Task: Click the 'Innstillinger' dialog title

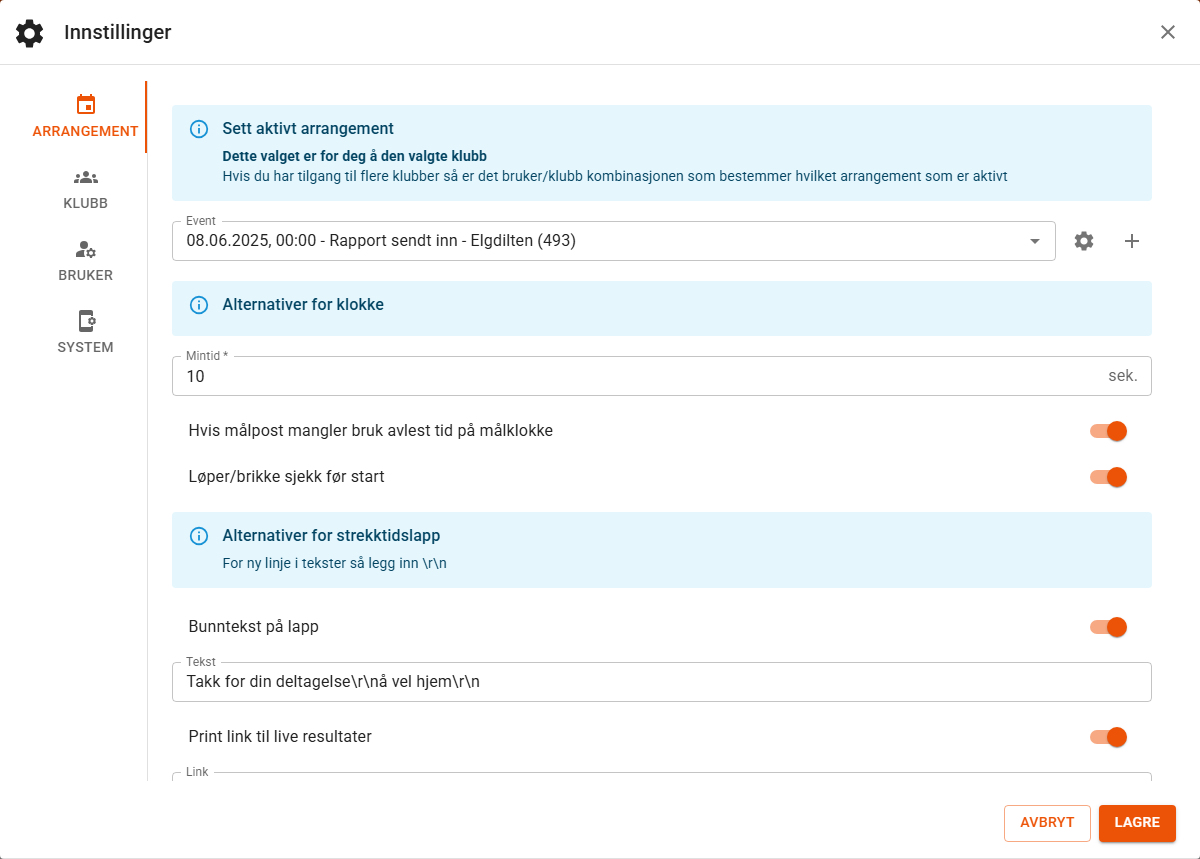Action: pos(118,33)
